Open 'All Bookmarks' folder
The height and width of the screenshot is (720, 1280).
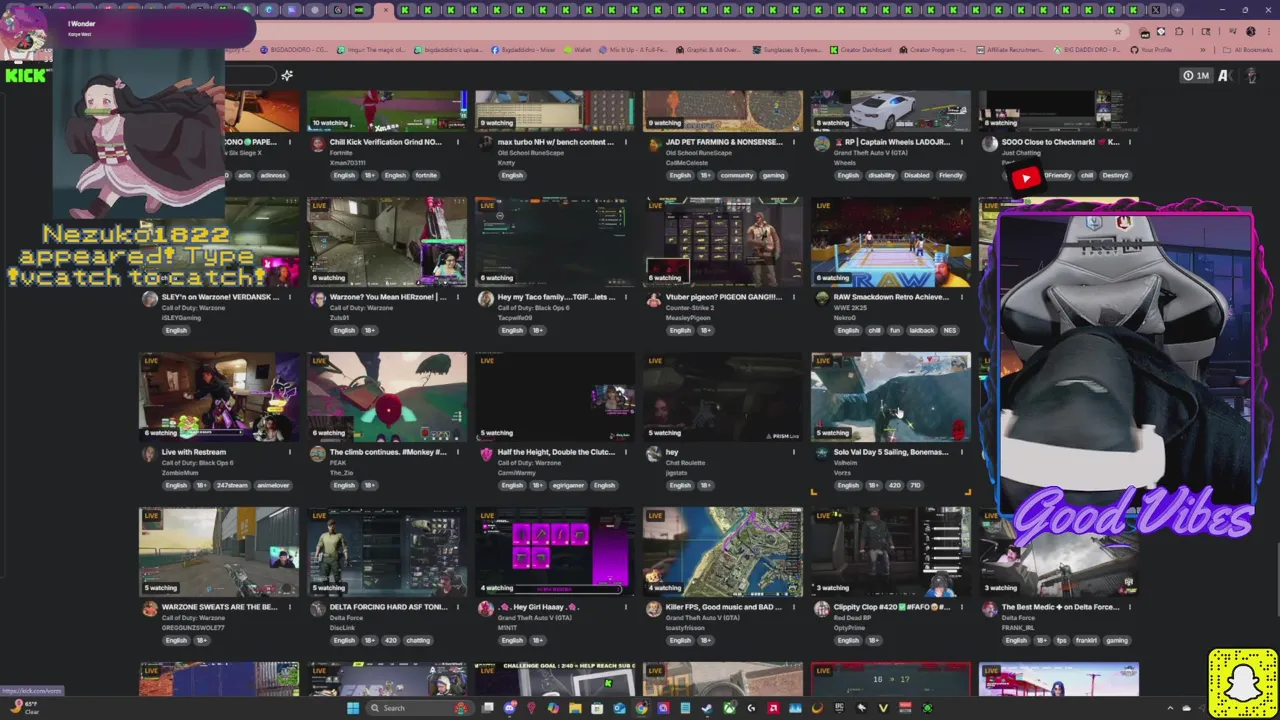coord(1249,49)
